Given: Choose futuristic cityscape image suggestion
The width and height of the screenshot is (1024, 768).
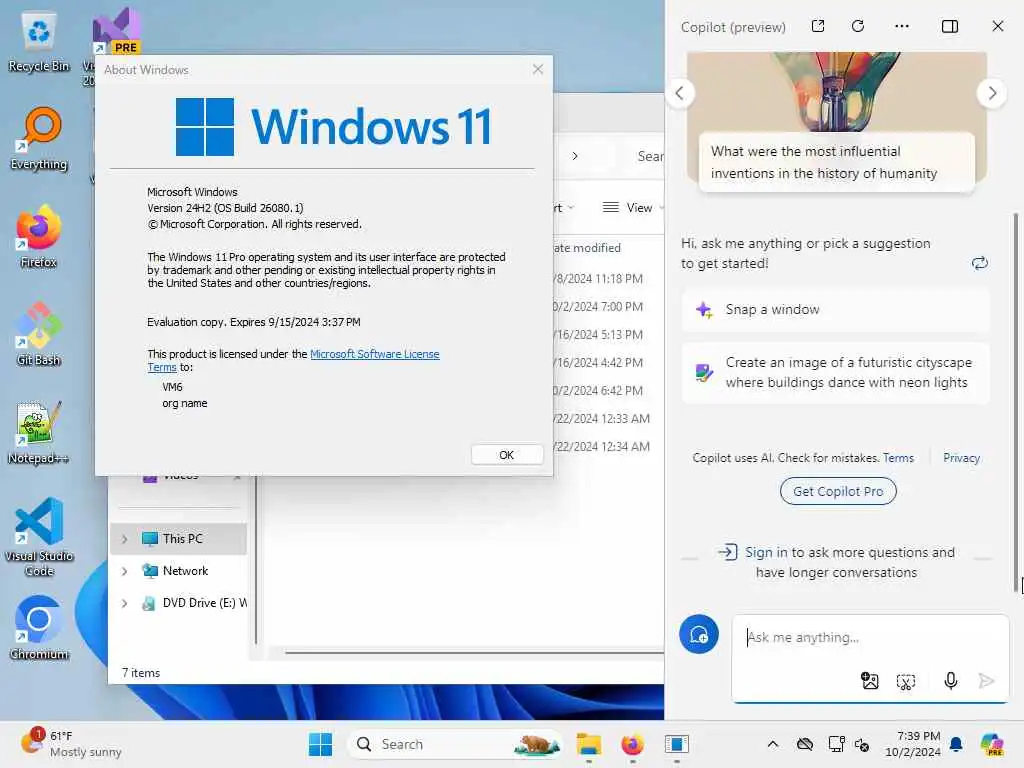Looking at the screenshot, I should coord(835,372).
